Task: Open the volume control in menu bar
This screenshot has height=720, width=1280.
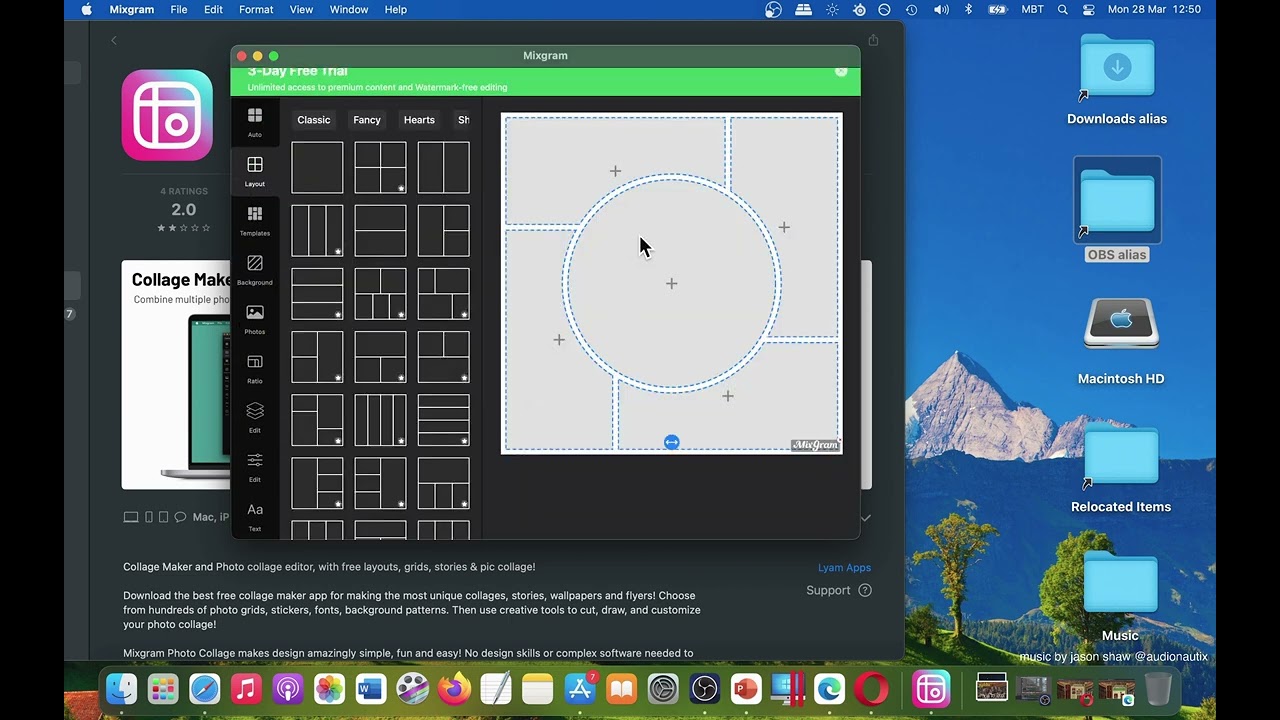Action: 941,9
